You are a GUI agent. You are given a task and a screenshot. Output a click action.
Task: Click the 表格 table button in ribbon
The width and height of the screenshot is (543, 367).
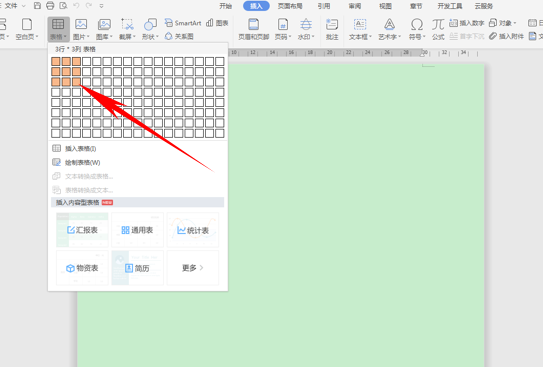point(58,29)
